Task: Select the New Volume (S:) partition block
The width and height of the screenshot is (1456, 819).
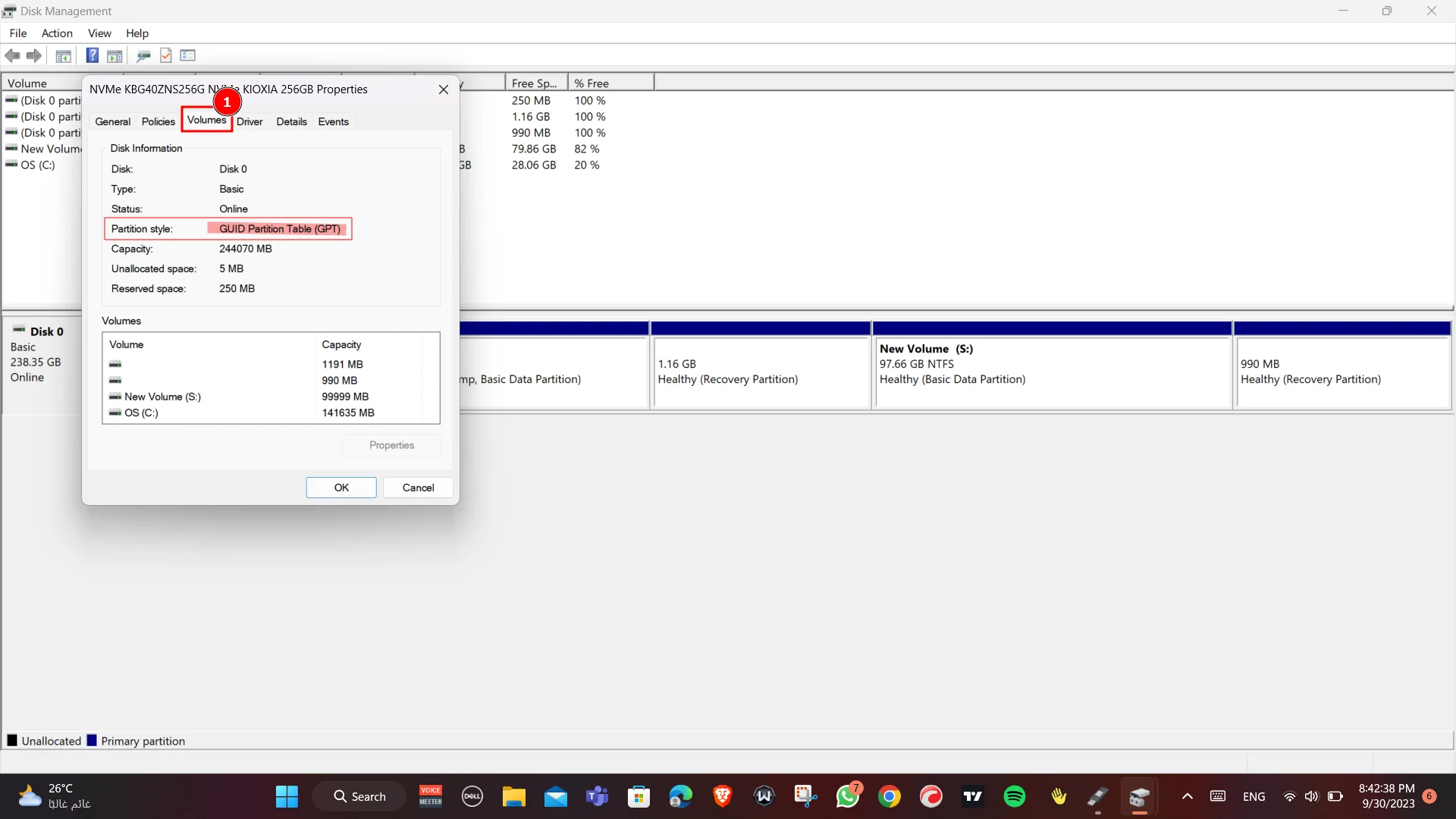Action: tap(1052, 365)
